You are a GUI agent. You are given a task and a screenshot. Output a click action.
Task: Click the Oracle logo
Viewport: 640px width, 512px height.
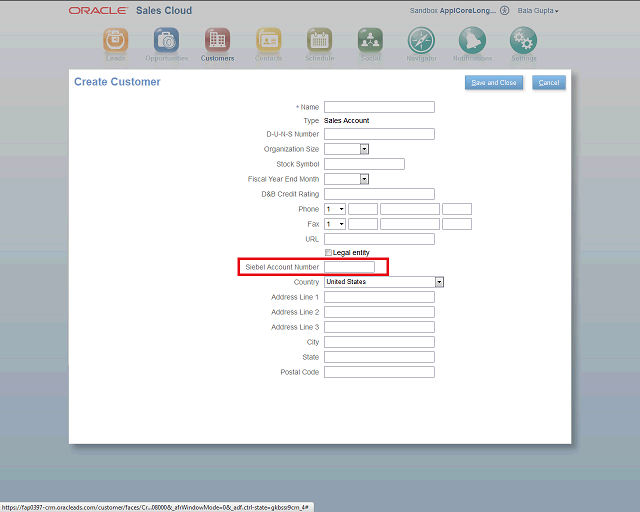98,11
